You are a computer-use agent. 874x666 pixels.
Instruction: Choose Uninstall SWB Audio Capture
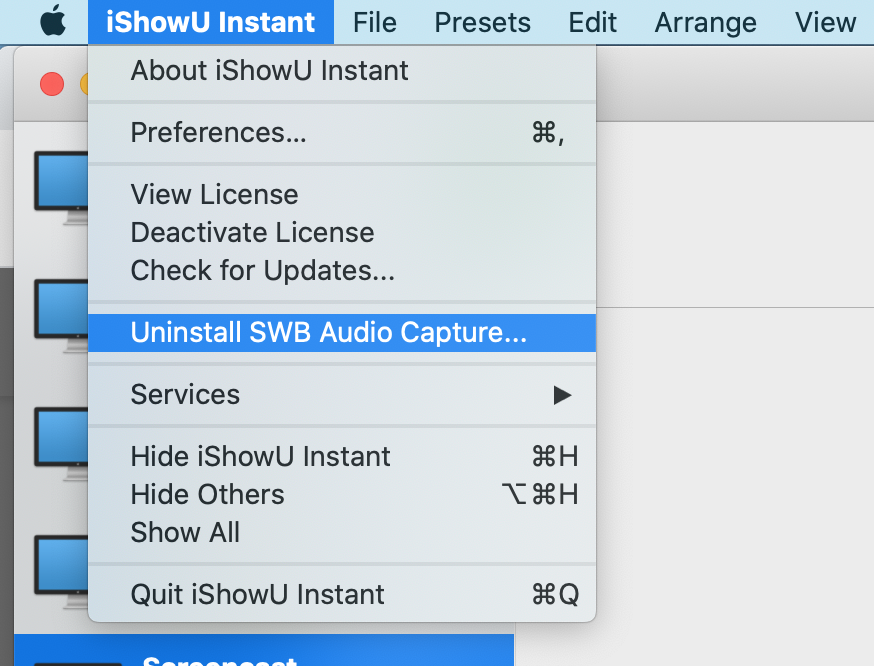click(328, 333)
